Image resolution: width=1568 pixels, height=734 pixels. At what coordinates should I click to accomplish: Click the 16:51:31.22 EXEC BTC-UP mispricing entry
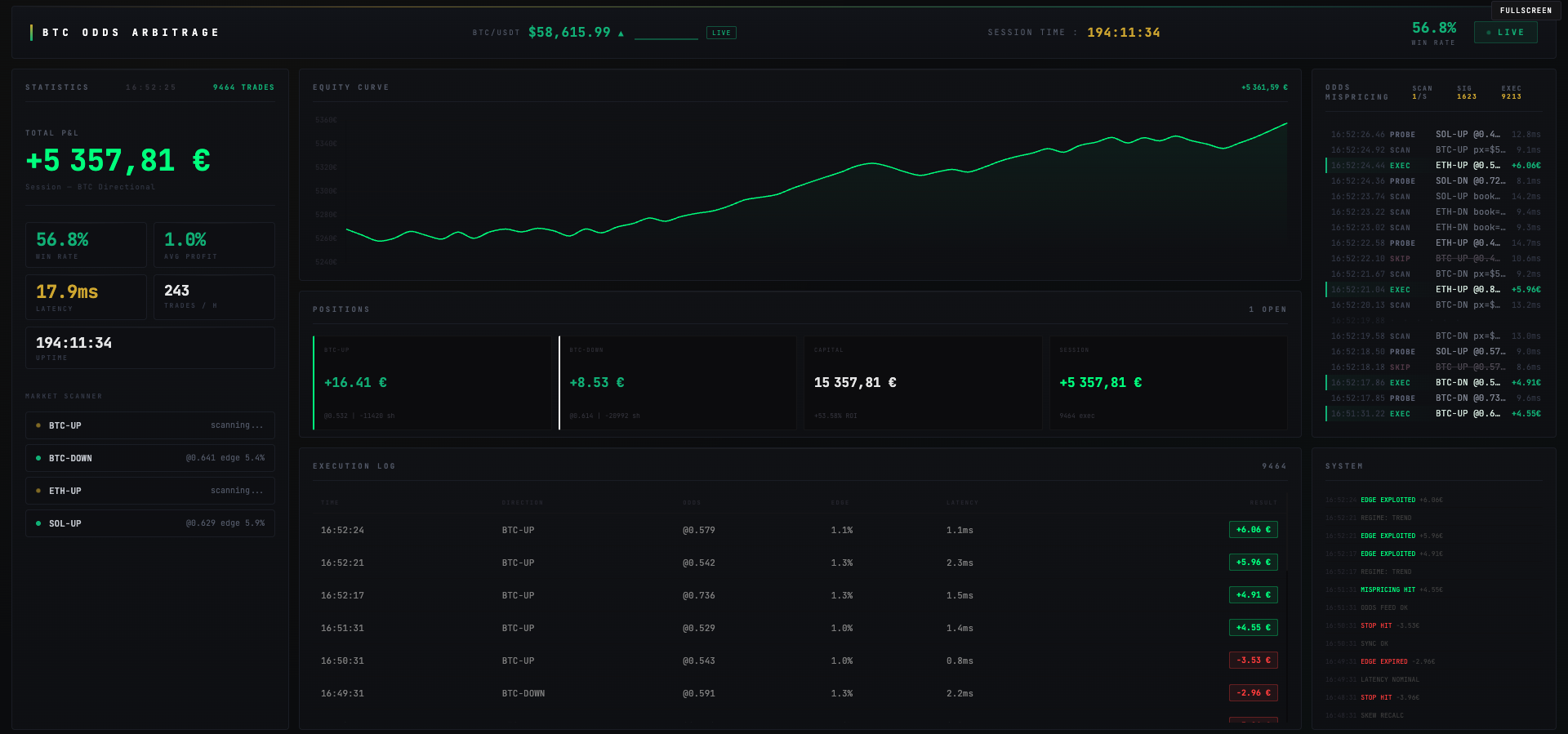(x=1434, y=414)
